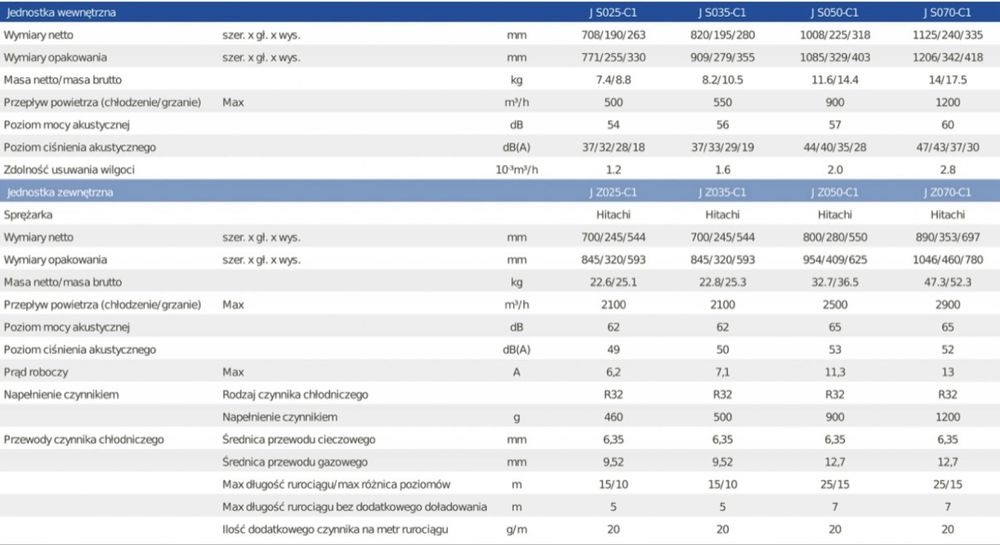The height and width of the screenshot is (545, 1000).
Task: Click the mass value '8.2/10.5'
Action: (722, 80)
